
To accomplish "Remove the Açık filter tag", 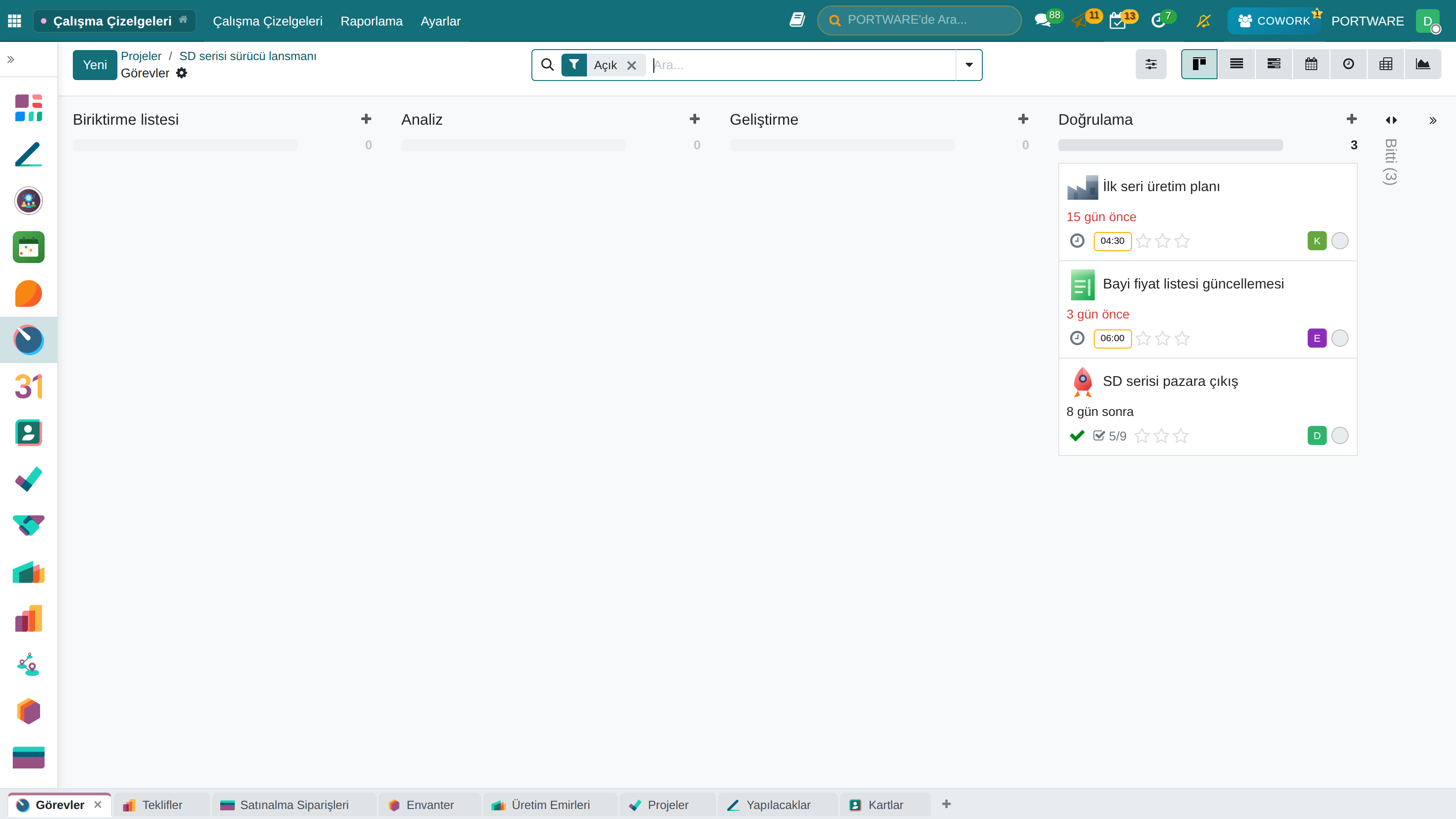I will pos(632,66).
